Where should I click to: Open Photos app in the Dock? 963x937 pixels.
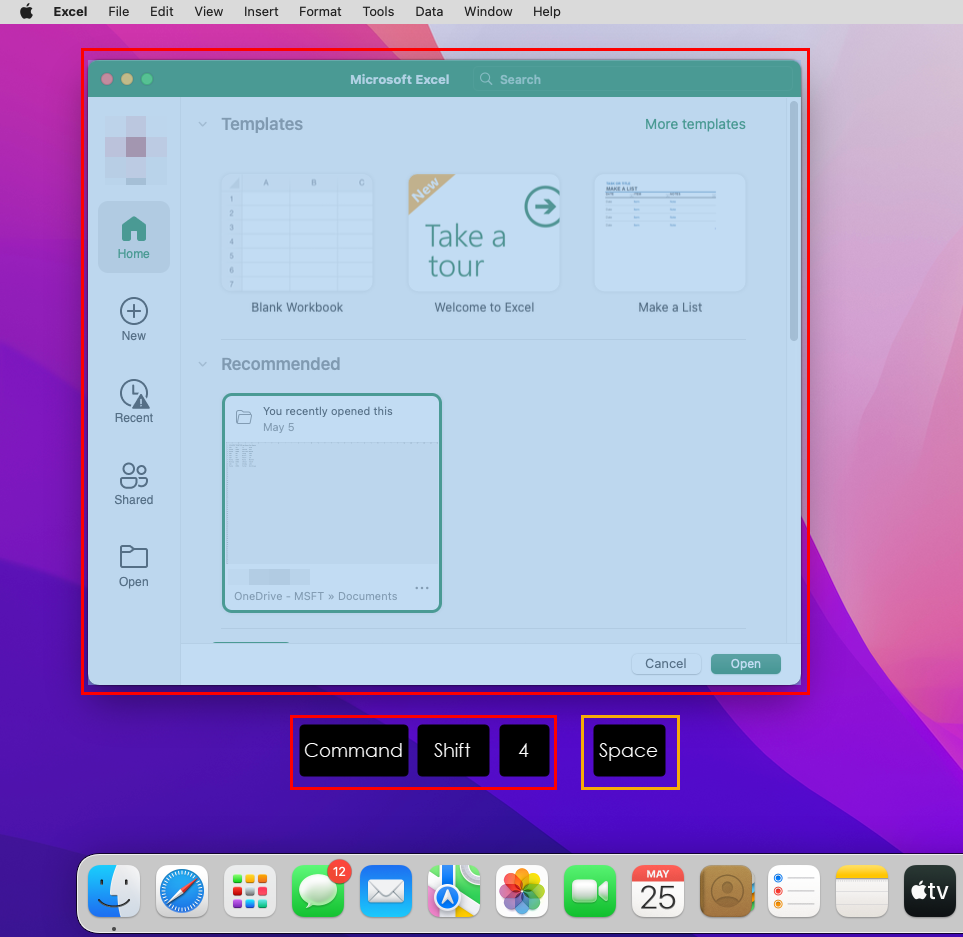(x=522, y=891)
